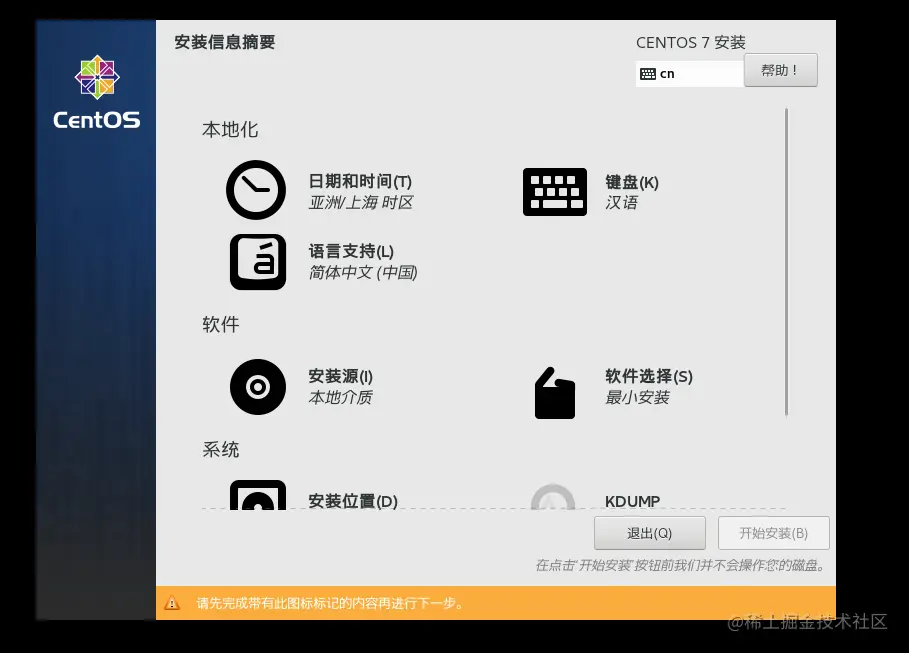Open the Keyboard layout icon

pyautogui.click(x=555, y=192)
